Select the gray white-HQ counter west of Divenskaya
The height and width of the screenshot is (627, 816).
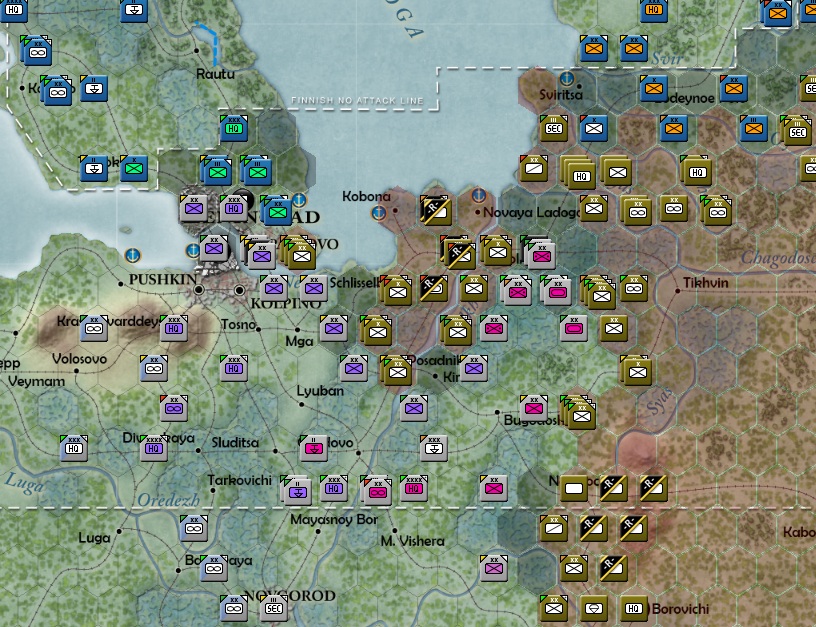73,448
